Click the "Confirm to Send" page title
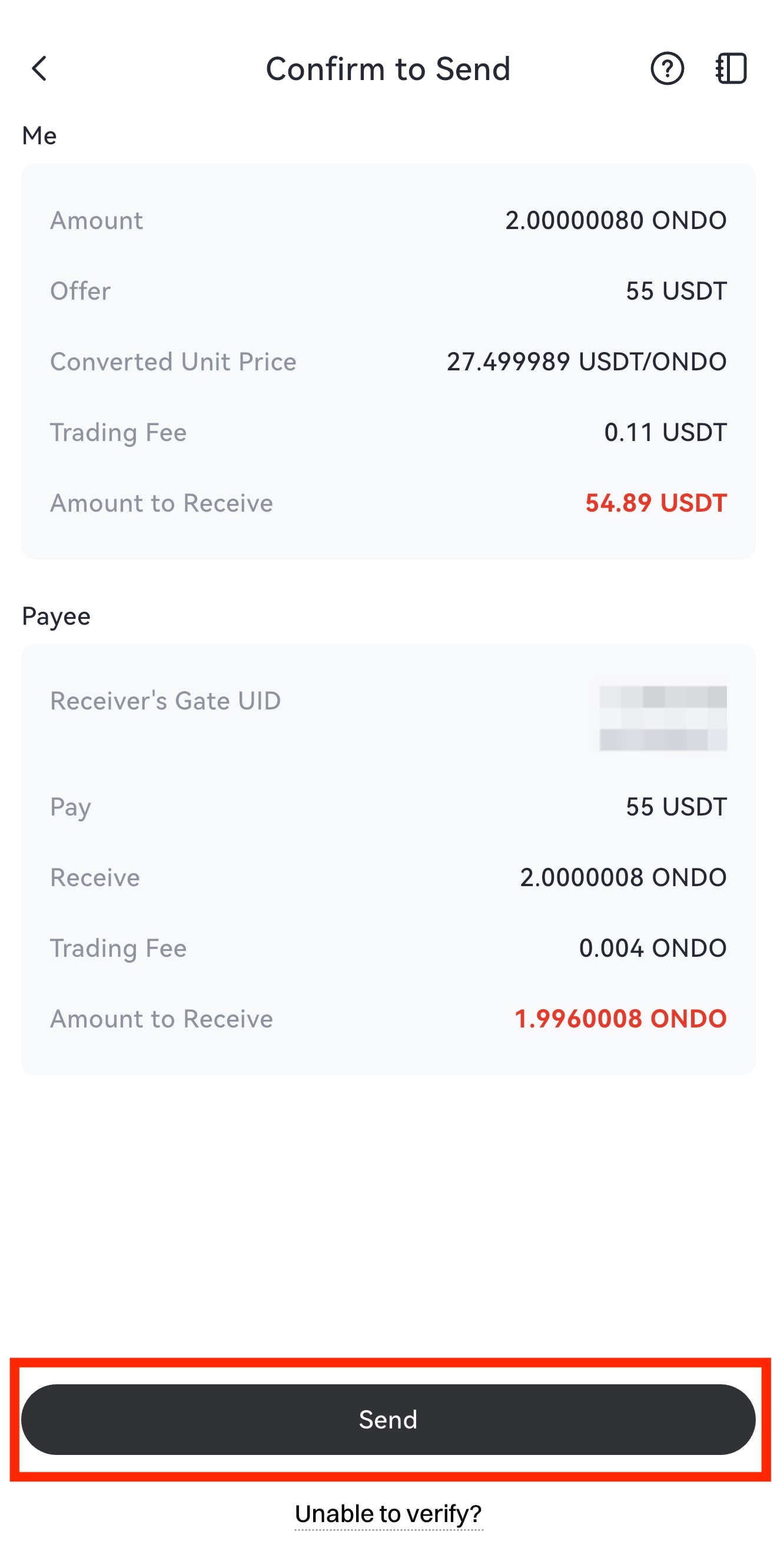 pyautogui.click(x=388, y=69)
